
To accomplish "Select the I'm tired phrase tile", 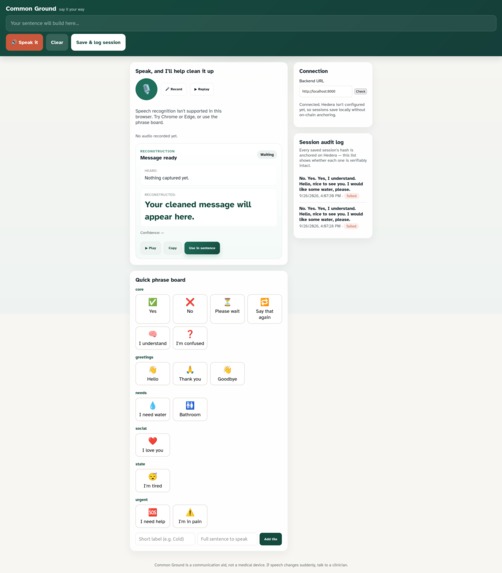I will point(153,481).
